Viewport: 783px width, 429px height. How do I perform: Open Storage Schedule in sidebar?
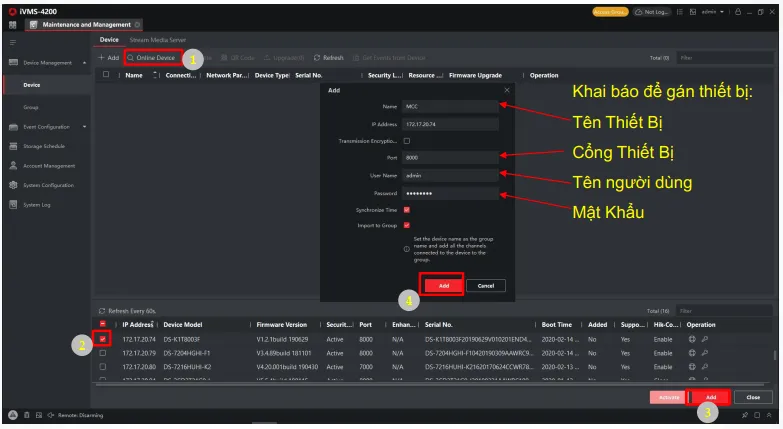[x=43, y=146]
